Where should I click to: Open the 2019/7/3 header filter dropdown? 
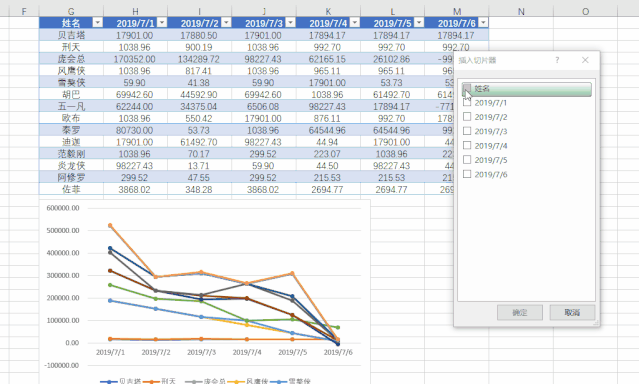pyautogui.click(x=290, y=23)
